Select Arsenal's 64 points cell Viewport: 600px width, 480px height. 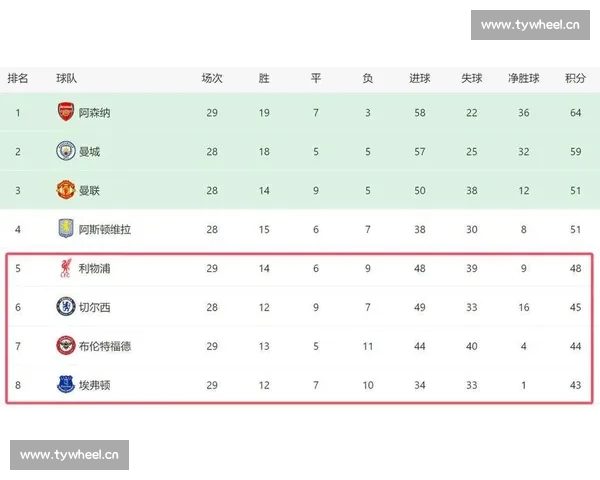pos(575,113)
